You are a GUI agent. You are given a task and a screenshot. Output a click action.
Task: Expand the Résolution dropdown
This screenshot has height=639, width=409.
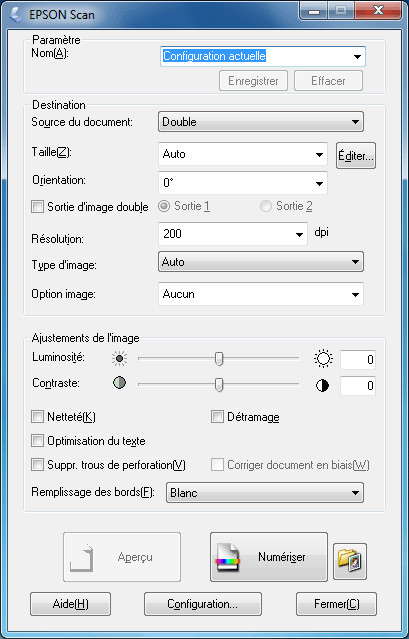point(233,234)
